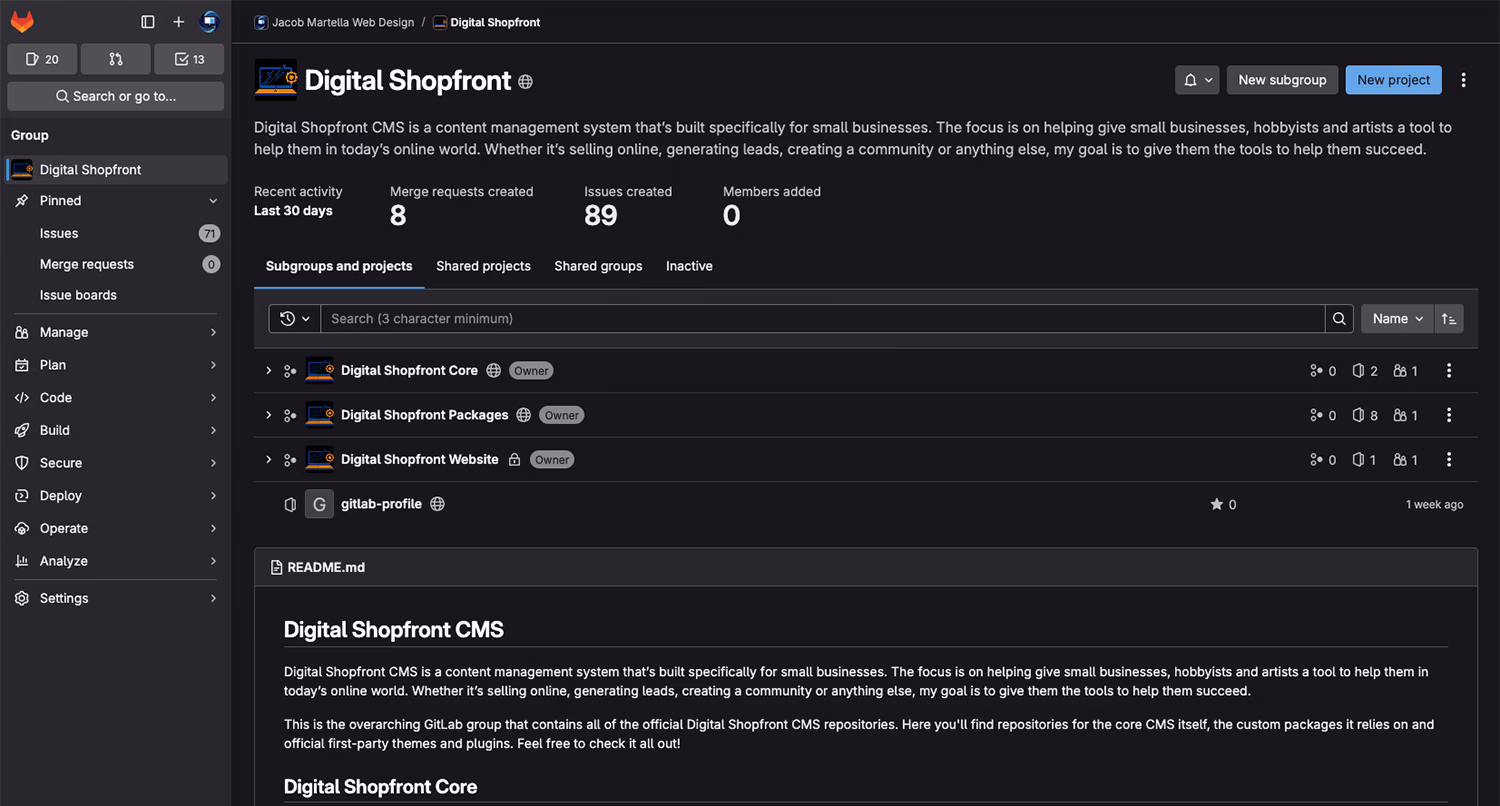Toggle the sidebar collapse icon
Viewport: 1500px width, 806px height.
click(x=148, y=22)
